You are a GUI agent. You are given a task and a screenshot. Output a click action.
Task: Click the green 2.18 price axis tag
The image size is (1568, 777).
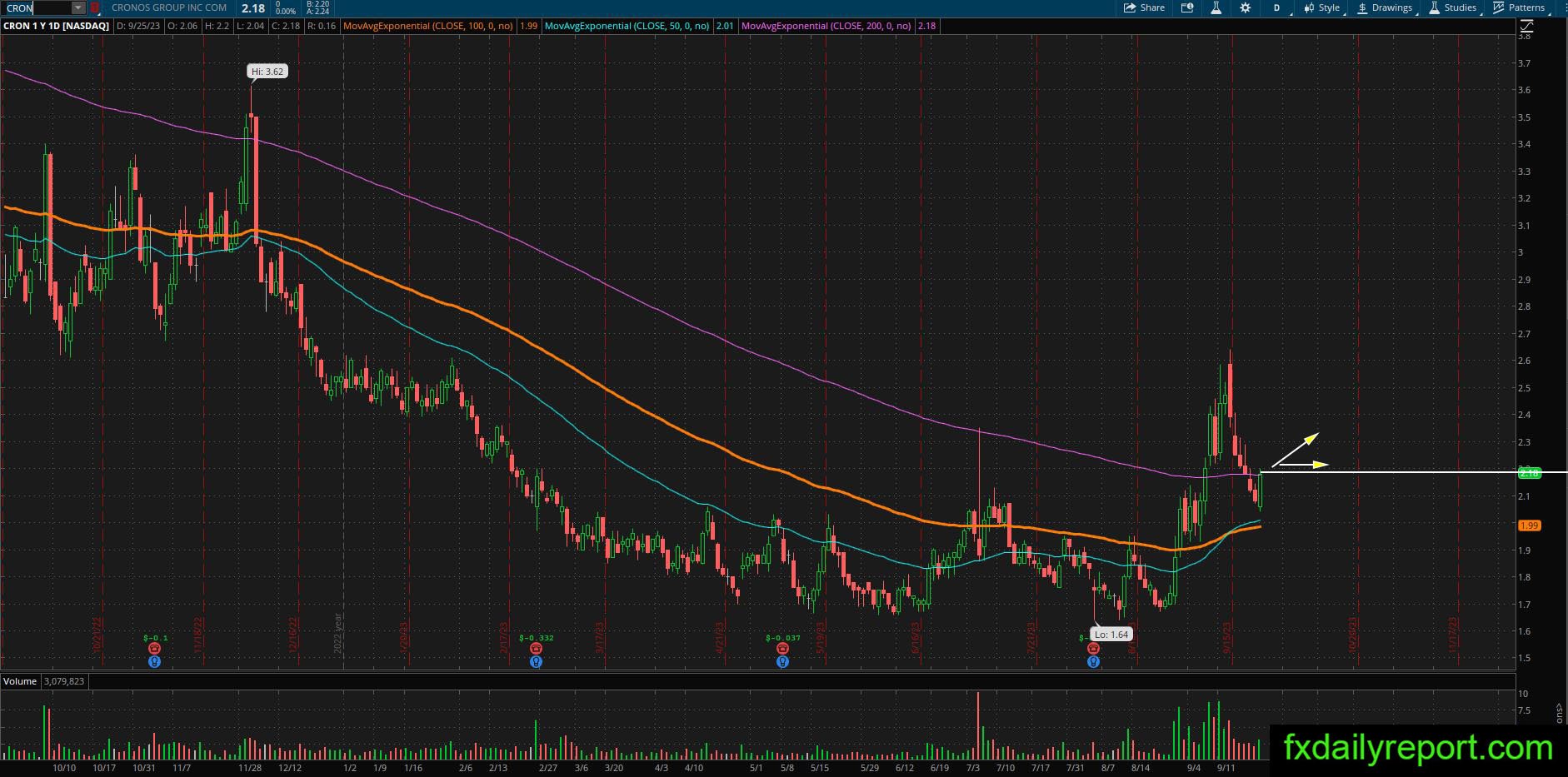[x=1530, y=473]
